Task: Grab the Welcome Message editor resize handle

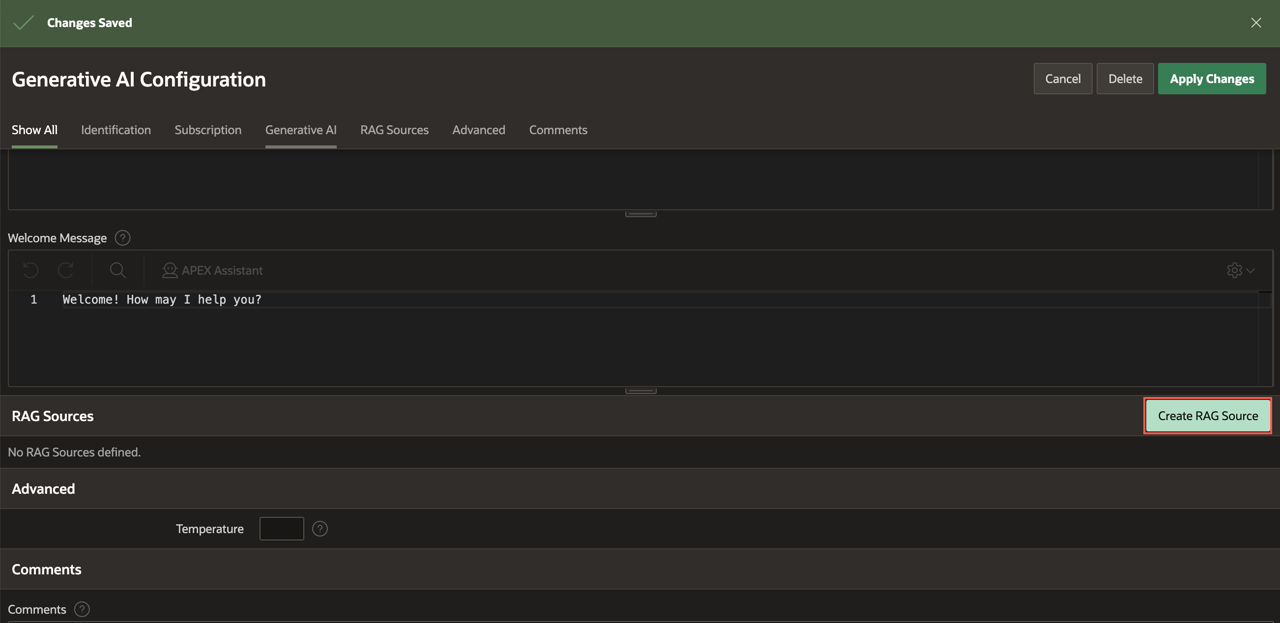Action: tap(640, 391)
